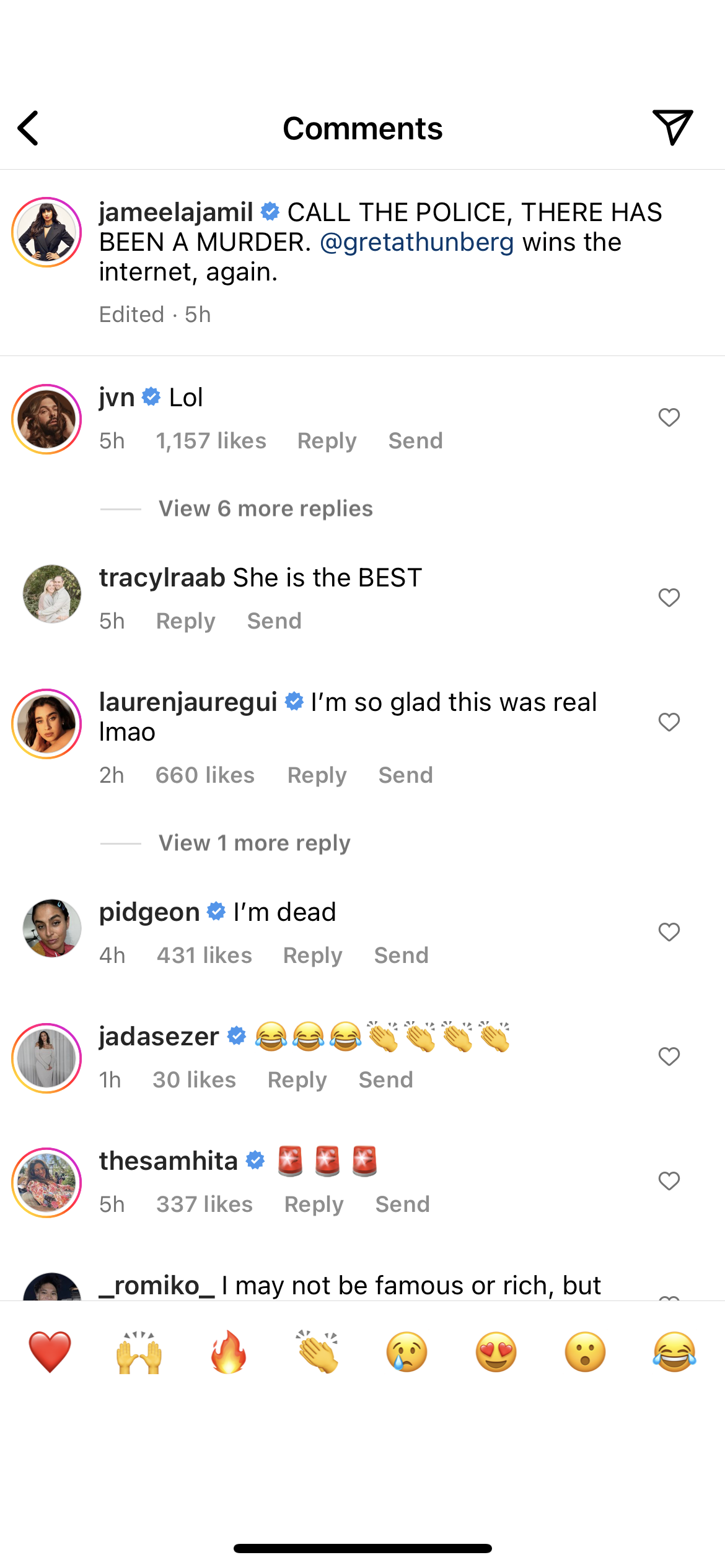Viewport: 725px width, 1568px height.
Task: Tap the laughing-crying emoji reaction
Action: [674, 1351]
